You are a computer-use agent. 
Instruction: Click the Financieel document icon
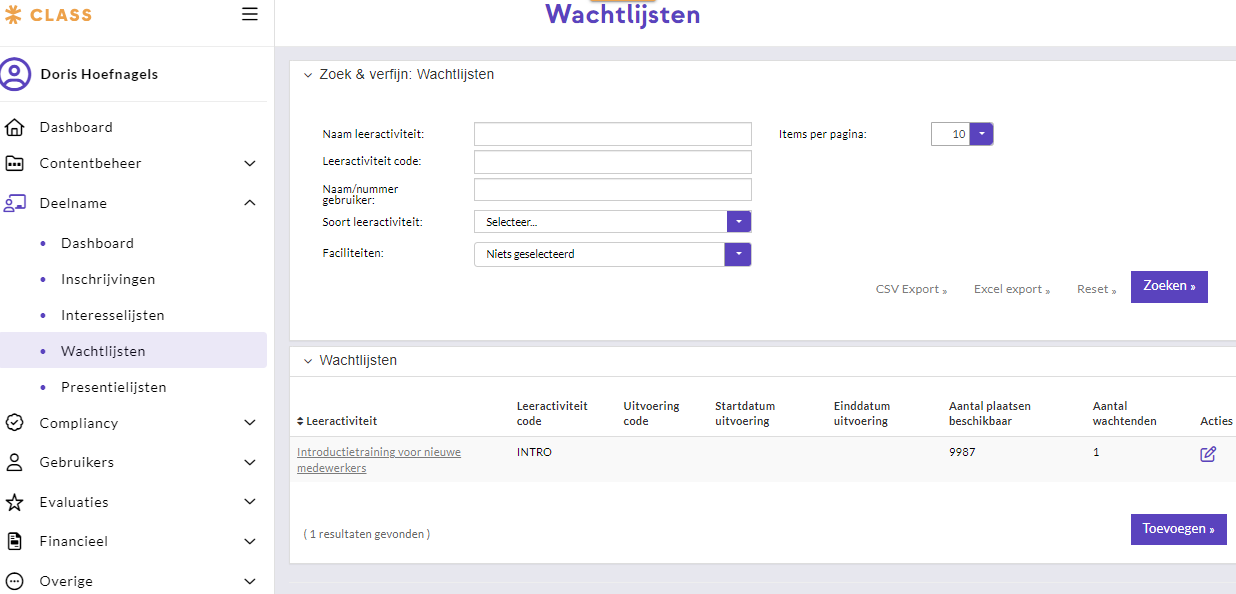(15, 541)
